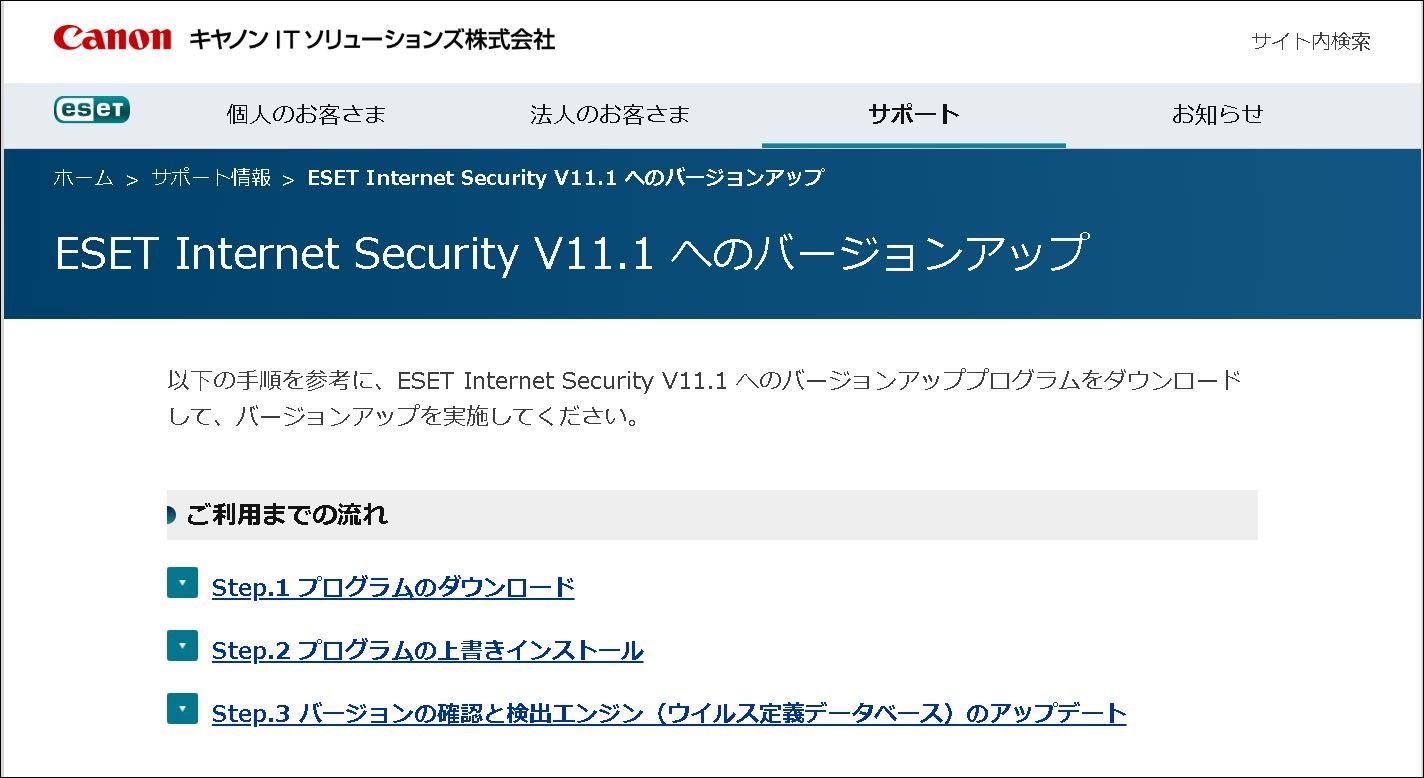This screenshot has height=778, width=1424.
Task: Click the arrow icon beside Step.2
Action: pos(182,645)
